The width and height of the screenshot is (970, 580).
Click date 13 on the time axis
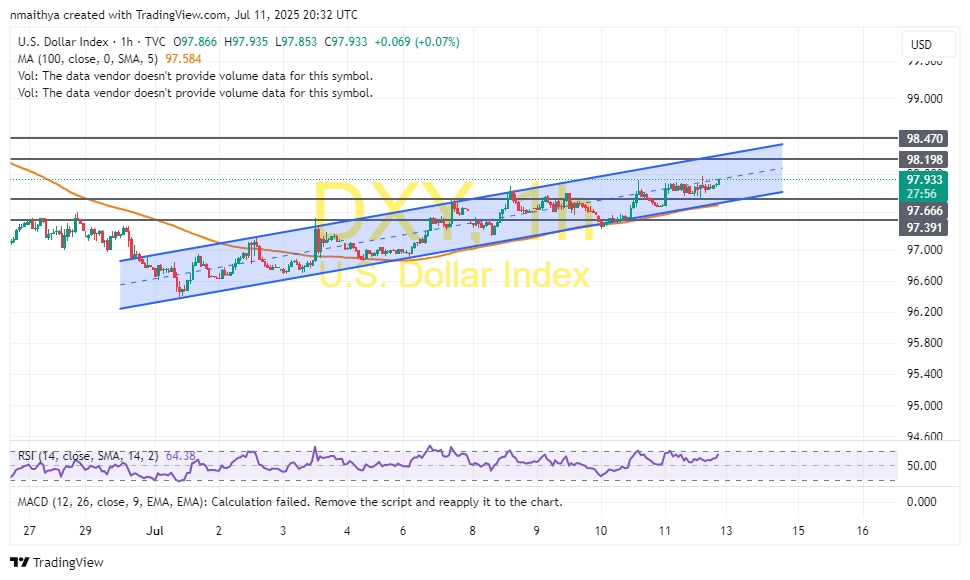click(726, 531)
